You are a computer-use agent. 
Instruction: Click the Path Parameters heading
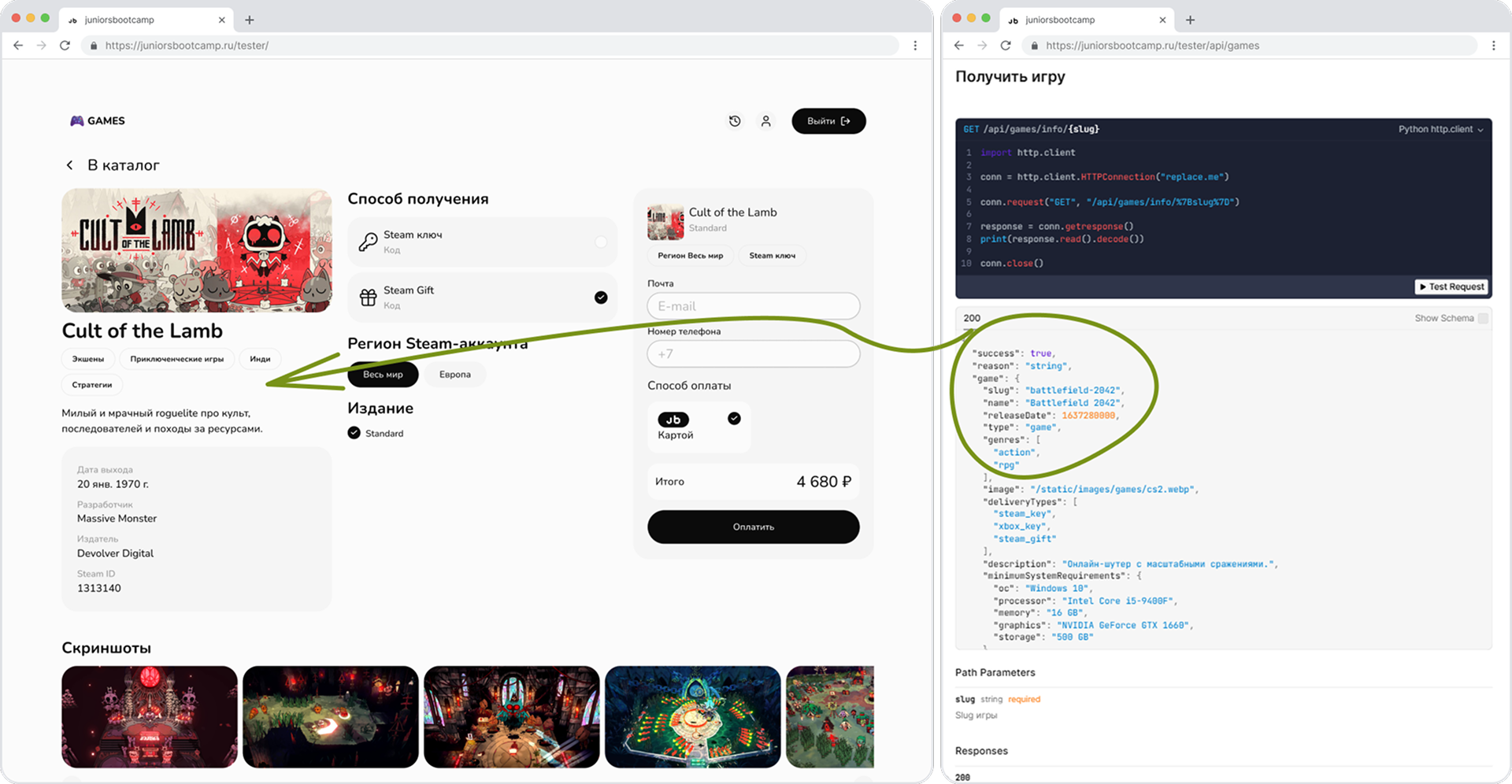pyautogui.click(x=995, y=672)
